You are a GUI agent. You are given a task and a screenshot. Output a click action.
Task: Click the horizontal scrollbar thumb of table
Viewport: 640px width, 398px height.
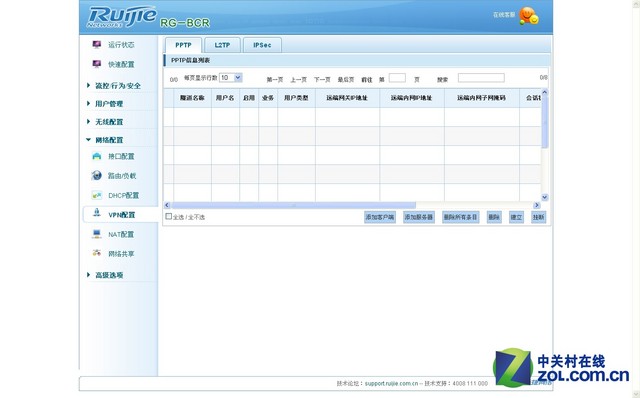pyautogui.click(x=293, y=205)
